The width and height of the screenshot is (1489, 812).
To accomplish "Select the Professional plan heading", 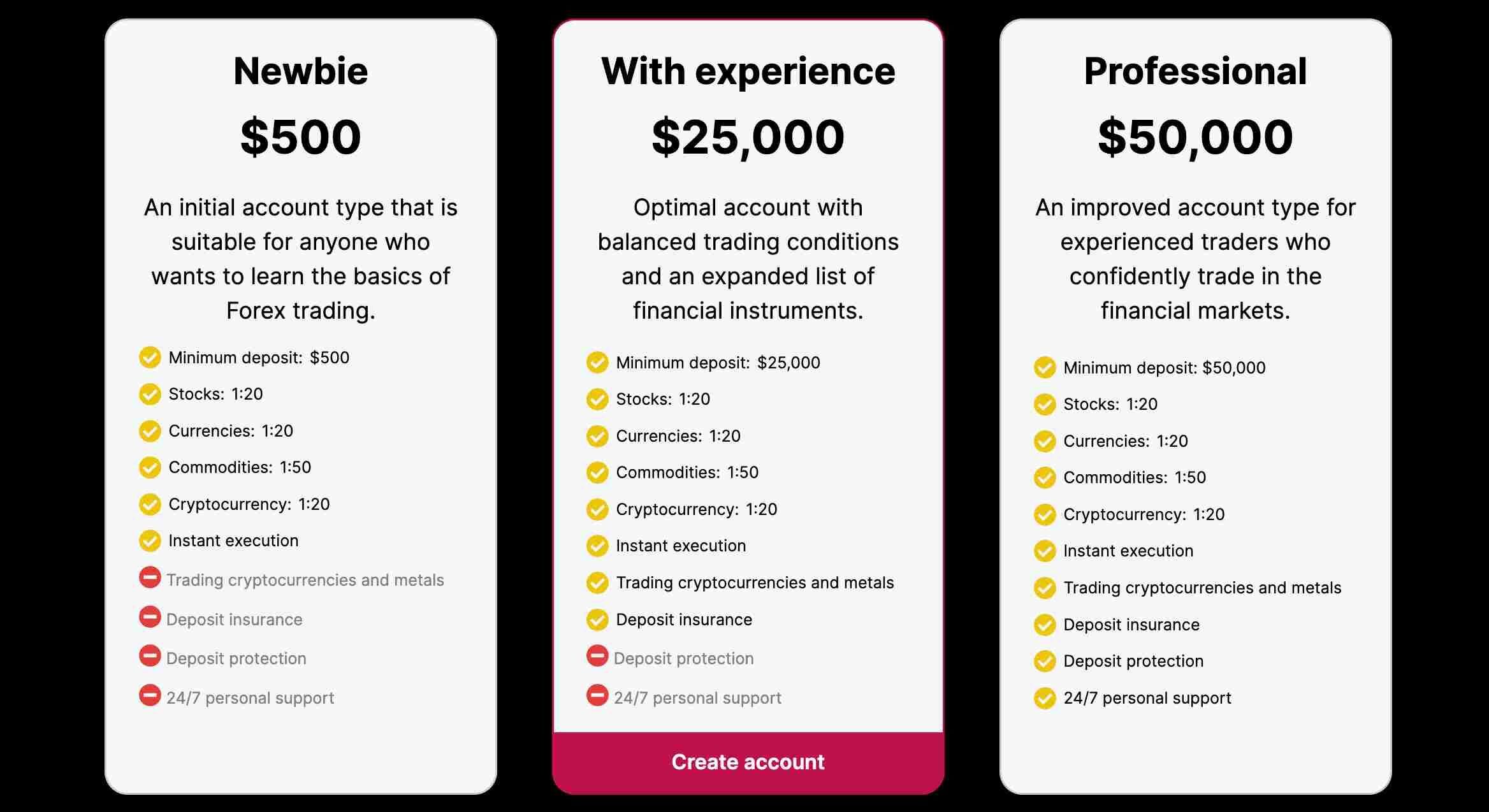I will (1195, 71).
